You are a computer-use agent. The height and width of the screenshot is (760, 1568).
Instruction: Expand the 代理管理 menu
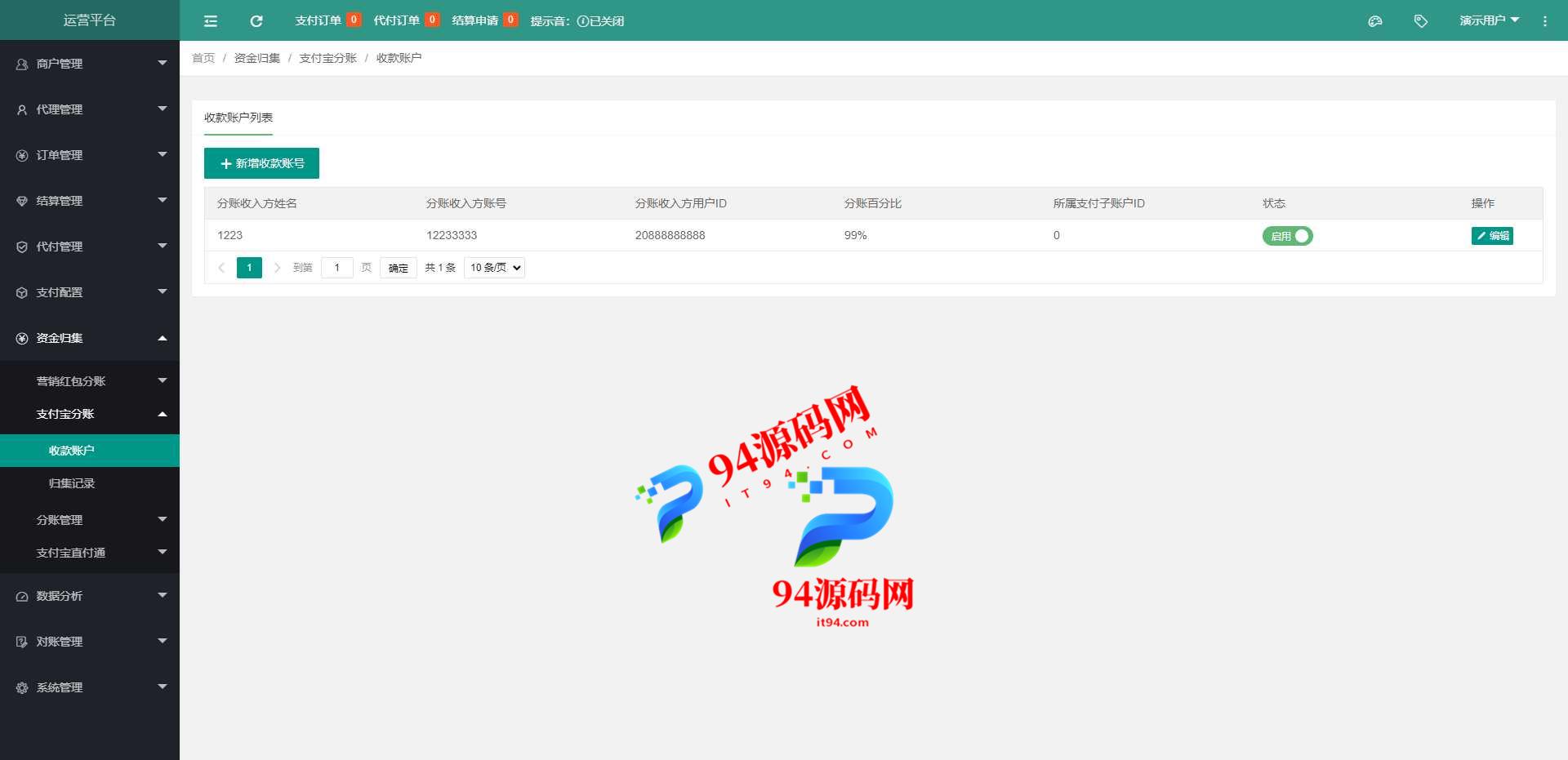coord(90,109)
